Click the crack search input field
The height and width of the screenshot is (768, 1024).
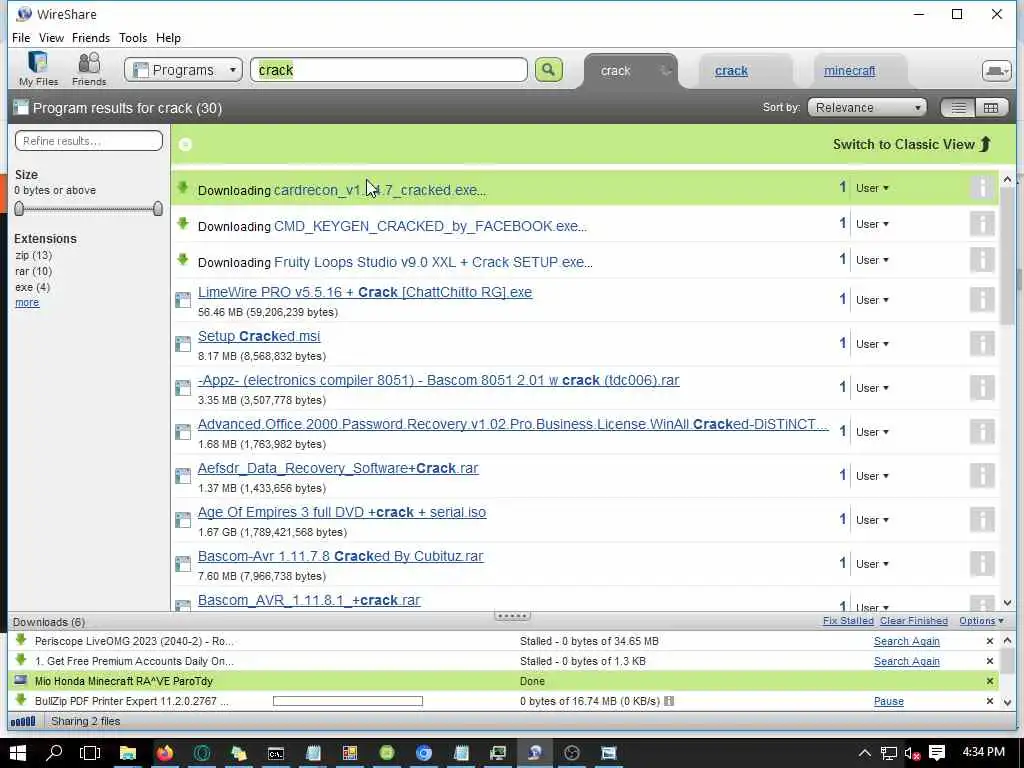coord(389,70)
